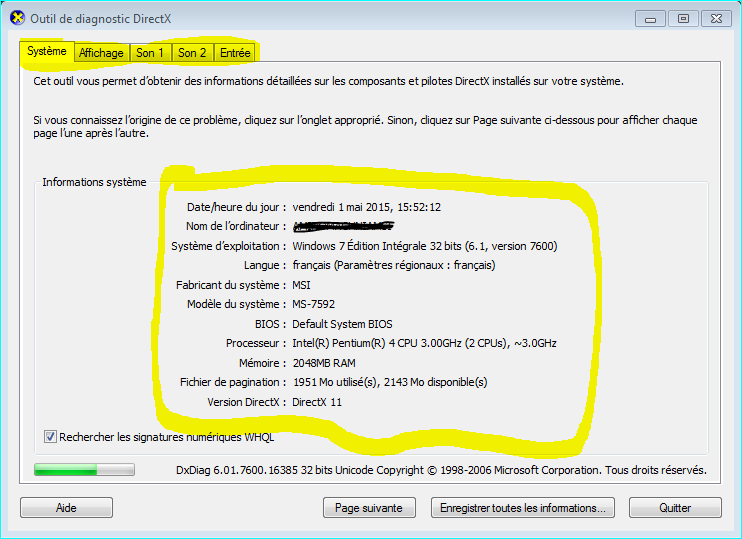Click the '2048MB RAM' memory value
Screen dimensions: 742x539
point(324,363)
